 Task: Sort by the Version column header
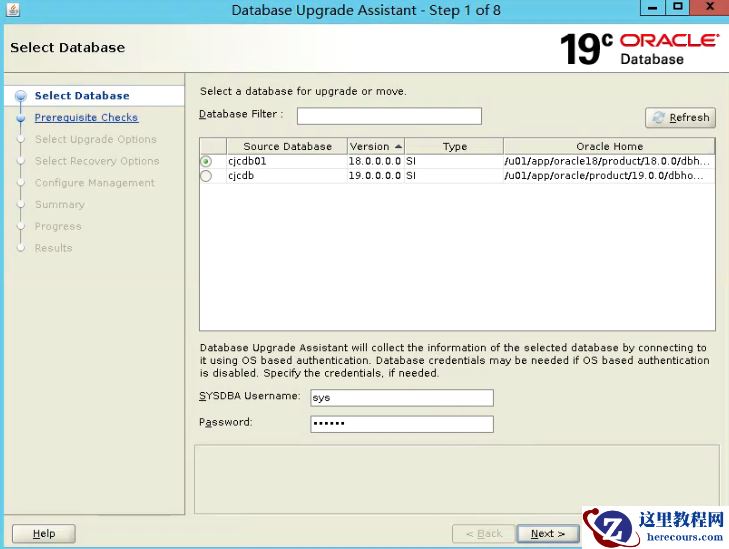click(x=376, y=146)
